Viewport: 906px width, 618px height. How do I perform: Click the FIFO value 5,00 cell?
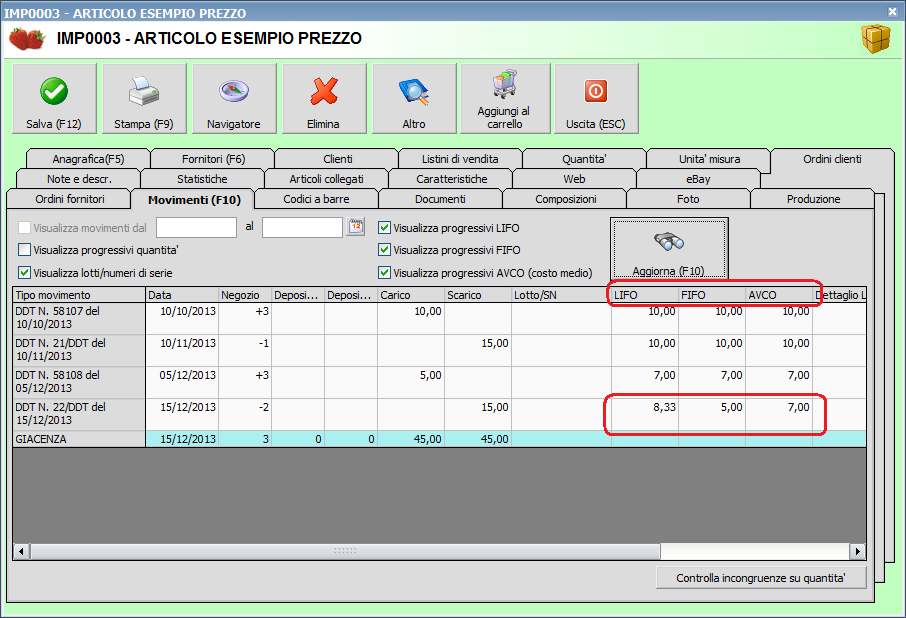[x=712, y=414]
